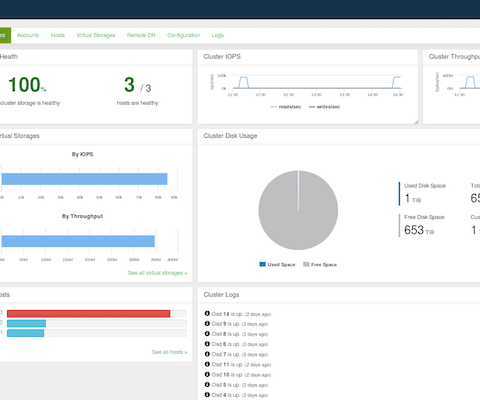
Task: Click the 'By IOPS' chart heading
Action: pyautogui.click(x=82, y=154)
